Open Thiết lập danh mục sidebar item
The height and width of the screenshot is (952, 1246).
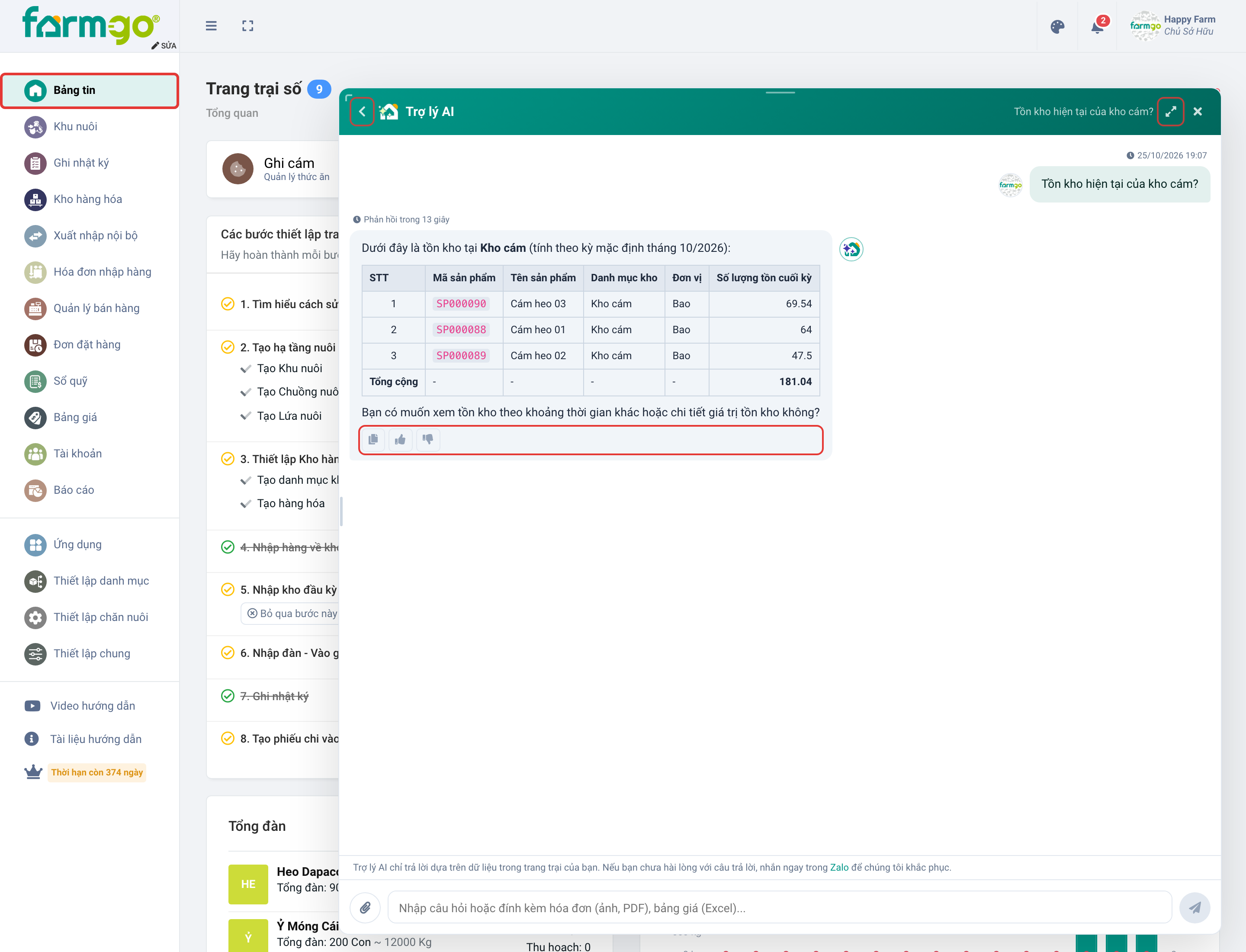coord(90,581)
